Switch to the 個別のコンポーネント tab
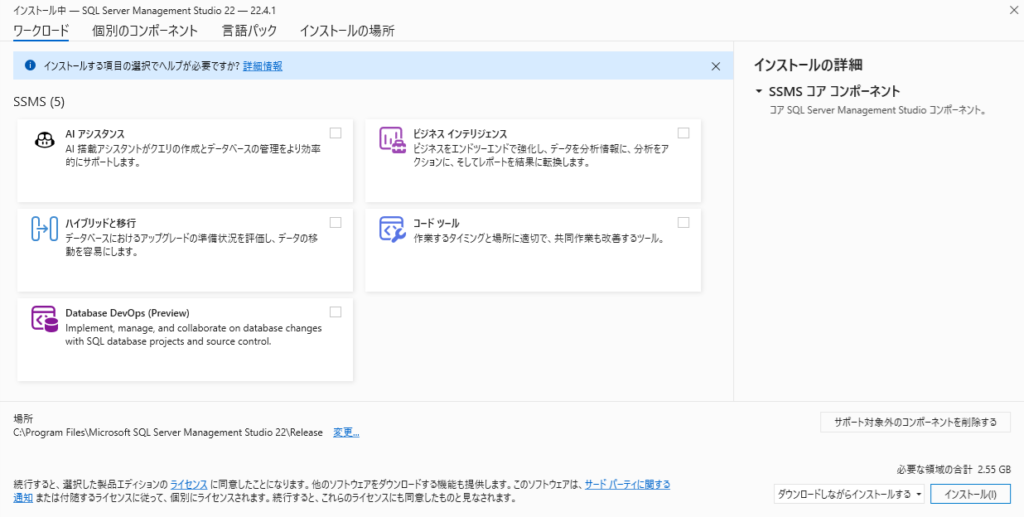 (144, 31)
